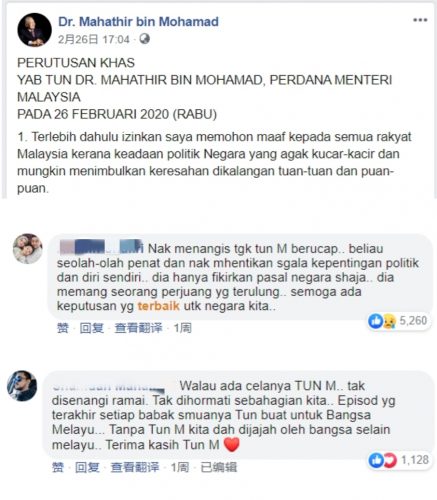
Task: Open the post options three-dot menu
Action: tap(420, 20)
